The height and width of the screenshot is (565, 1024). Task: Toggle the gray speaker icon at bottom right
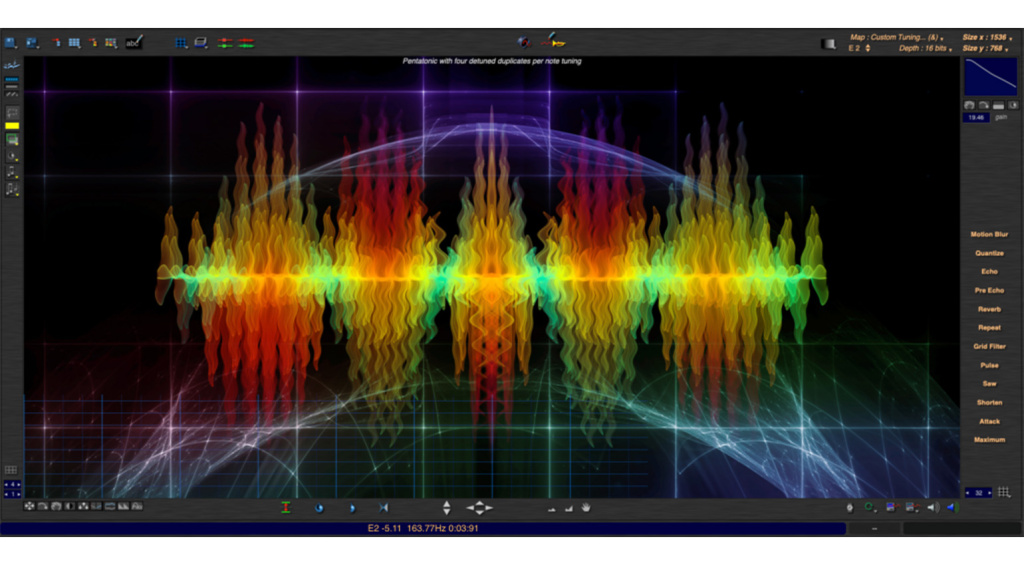pyautogui.click(x=933, y=508)
